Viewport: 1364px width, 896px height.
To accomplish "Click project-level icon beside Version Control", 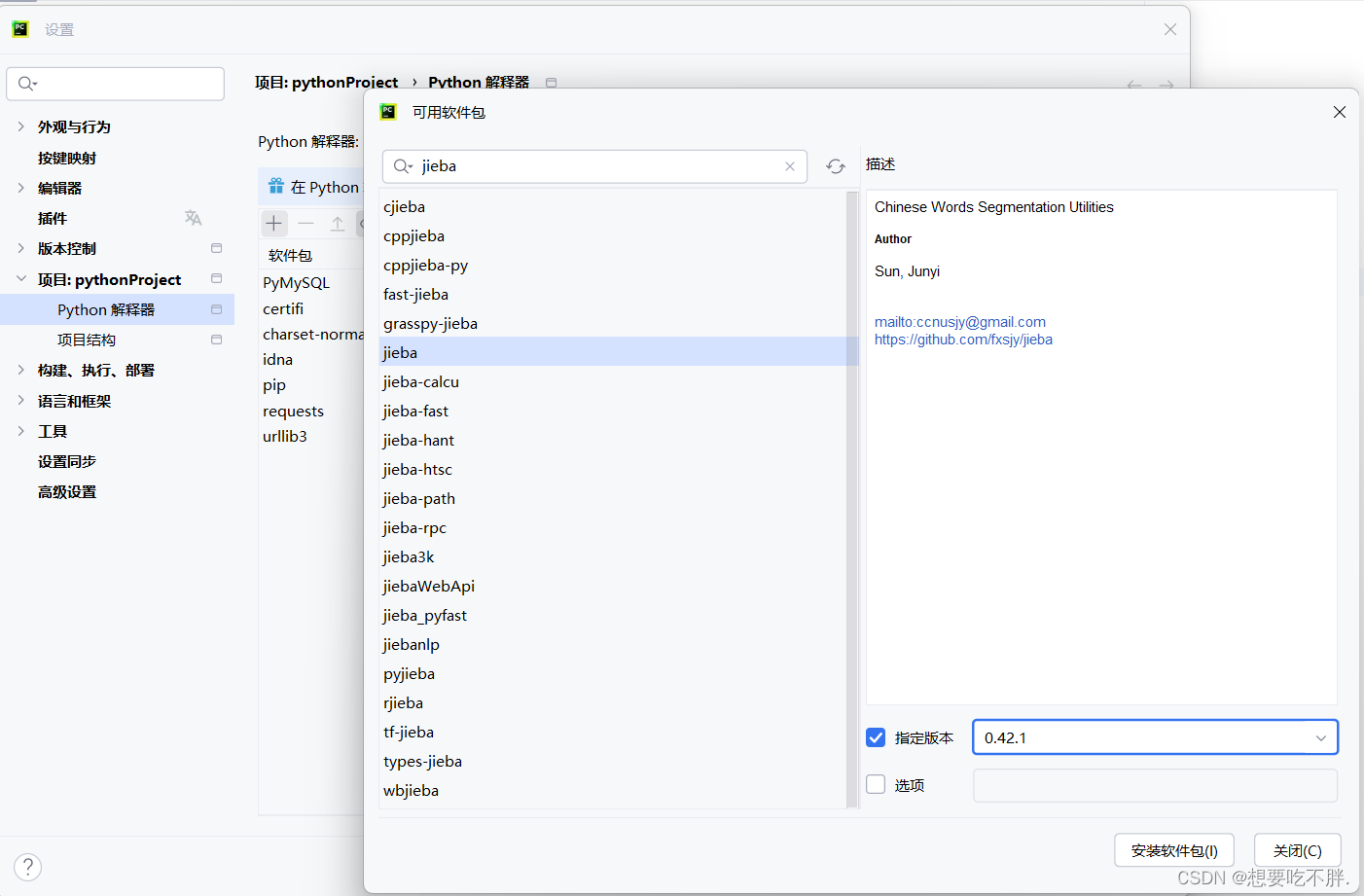I will coord(216,248).
